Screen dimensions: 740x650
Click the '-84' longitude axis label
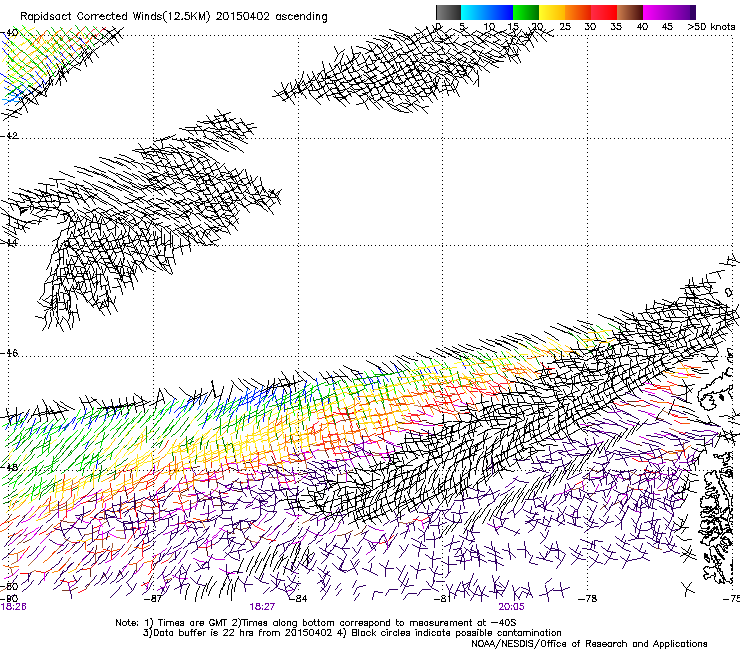click(x=298, y=599)
